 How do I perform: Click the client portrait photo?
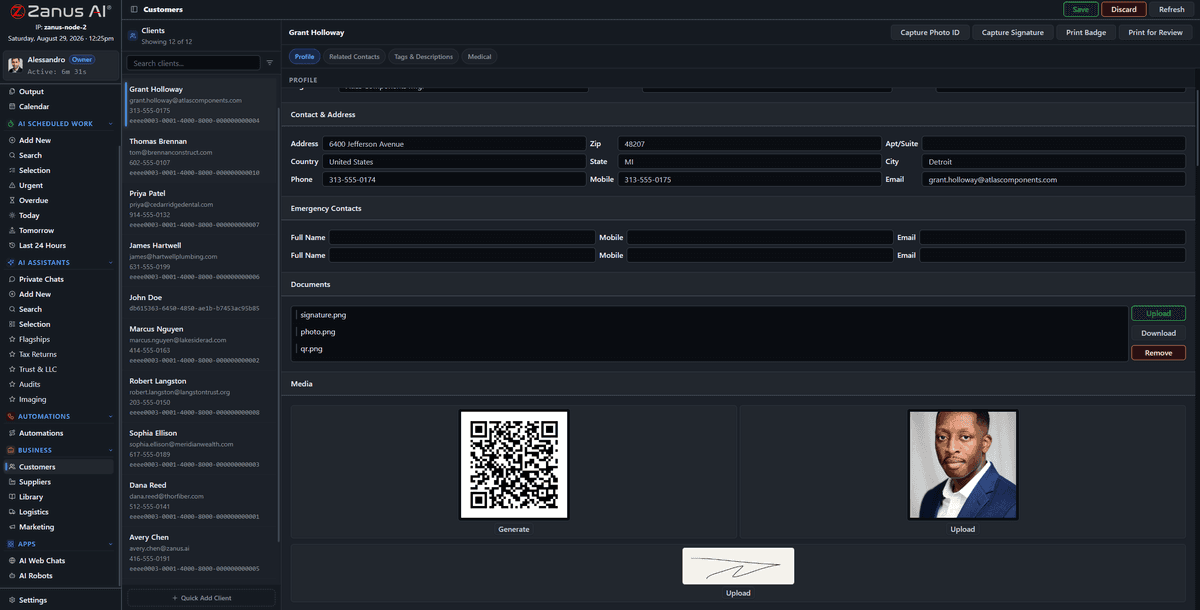click(963, 465)
